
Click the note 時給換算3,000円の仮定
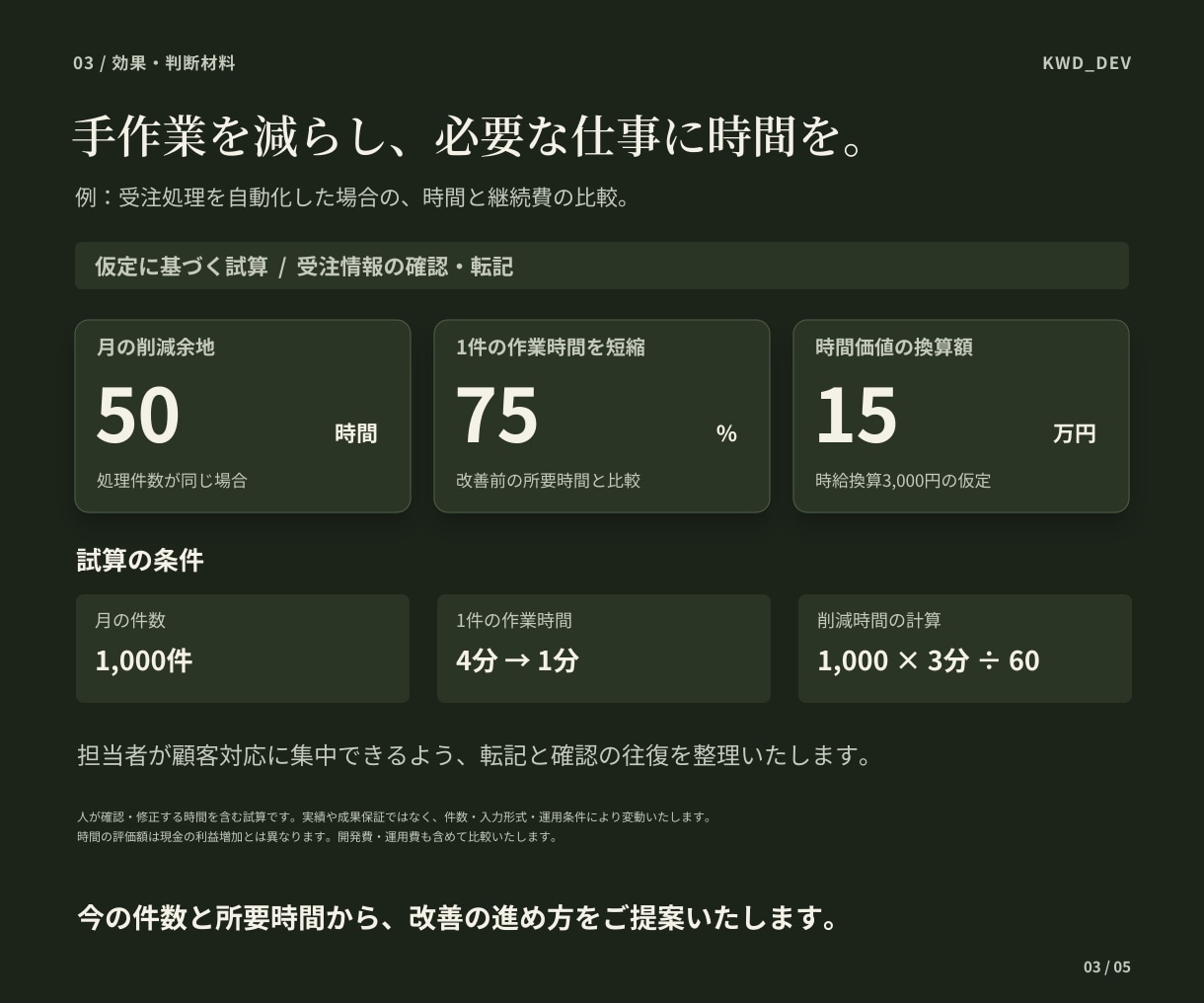click(903, 481)
